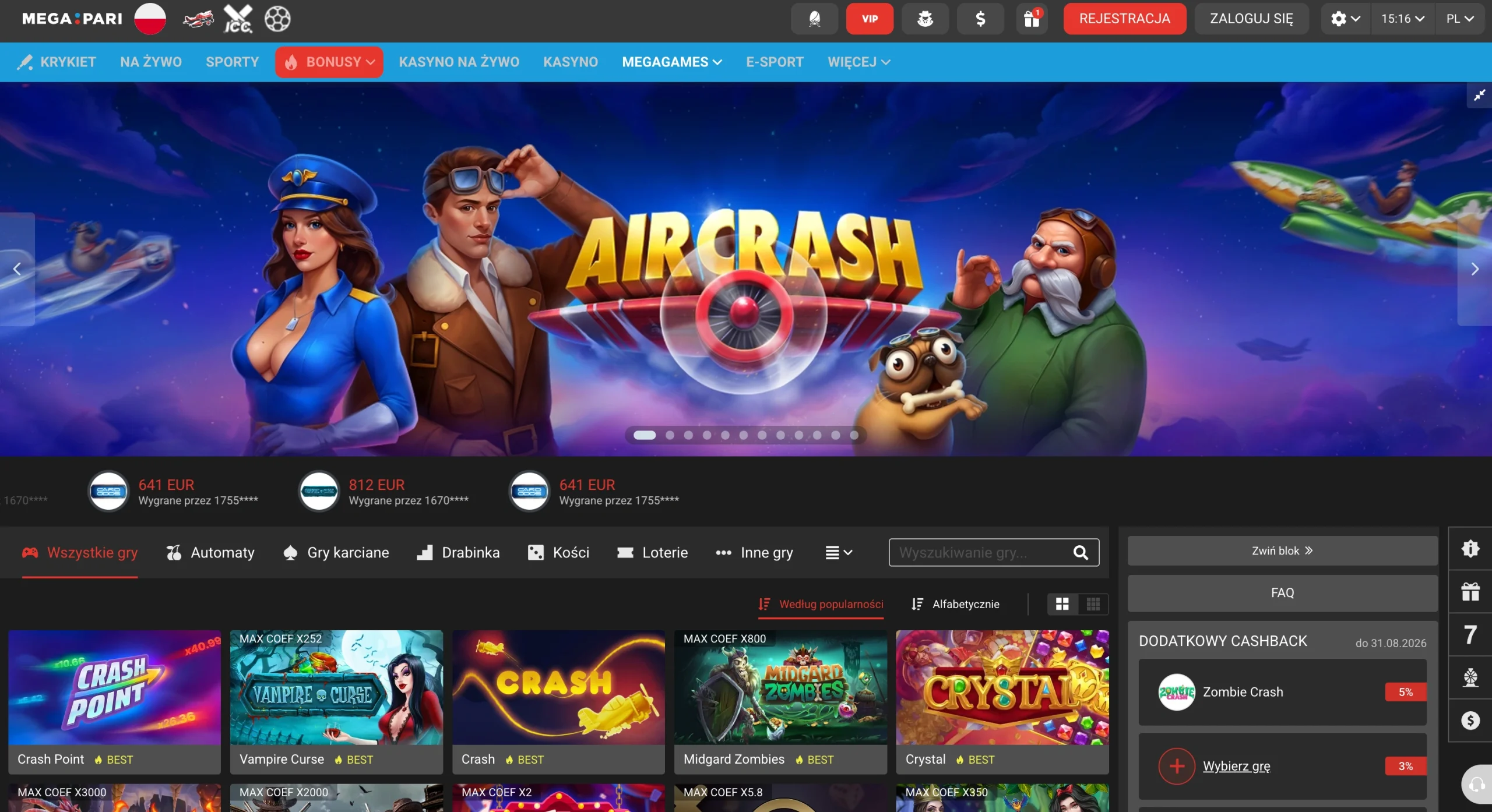
Task: Select the Inne gry tab
Action: [x=754, y=552]
